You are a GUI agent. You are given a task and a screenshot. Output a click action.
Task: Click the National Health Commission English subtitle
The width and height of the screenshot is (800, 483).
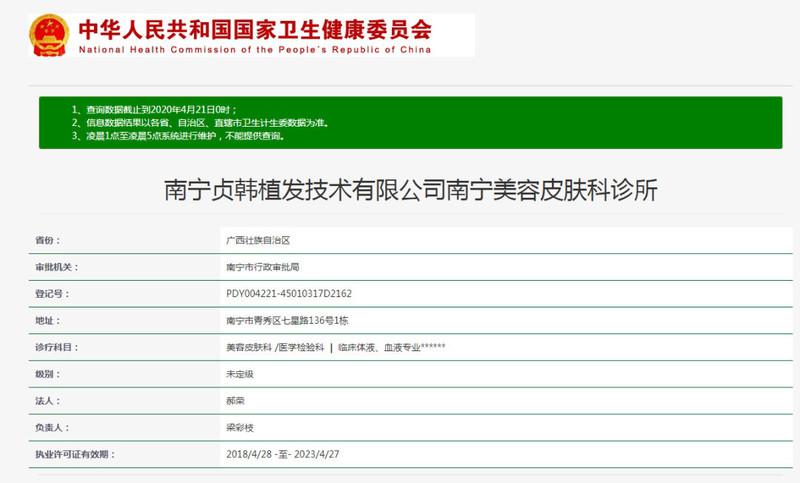[254, 49]
